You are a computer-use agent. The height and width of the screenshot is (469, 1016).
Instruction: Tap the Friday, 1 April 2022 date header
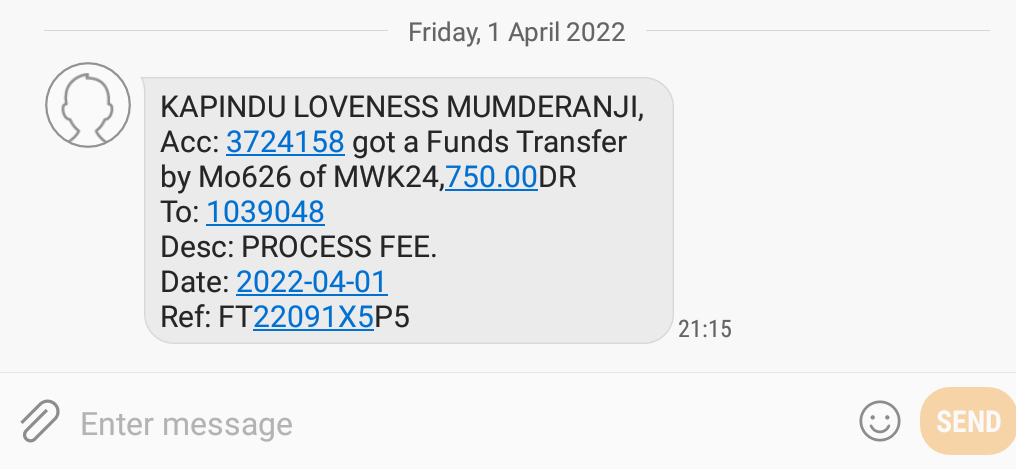516,32
